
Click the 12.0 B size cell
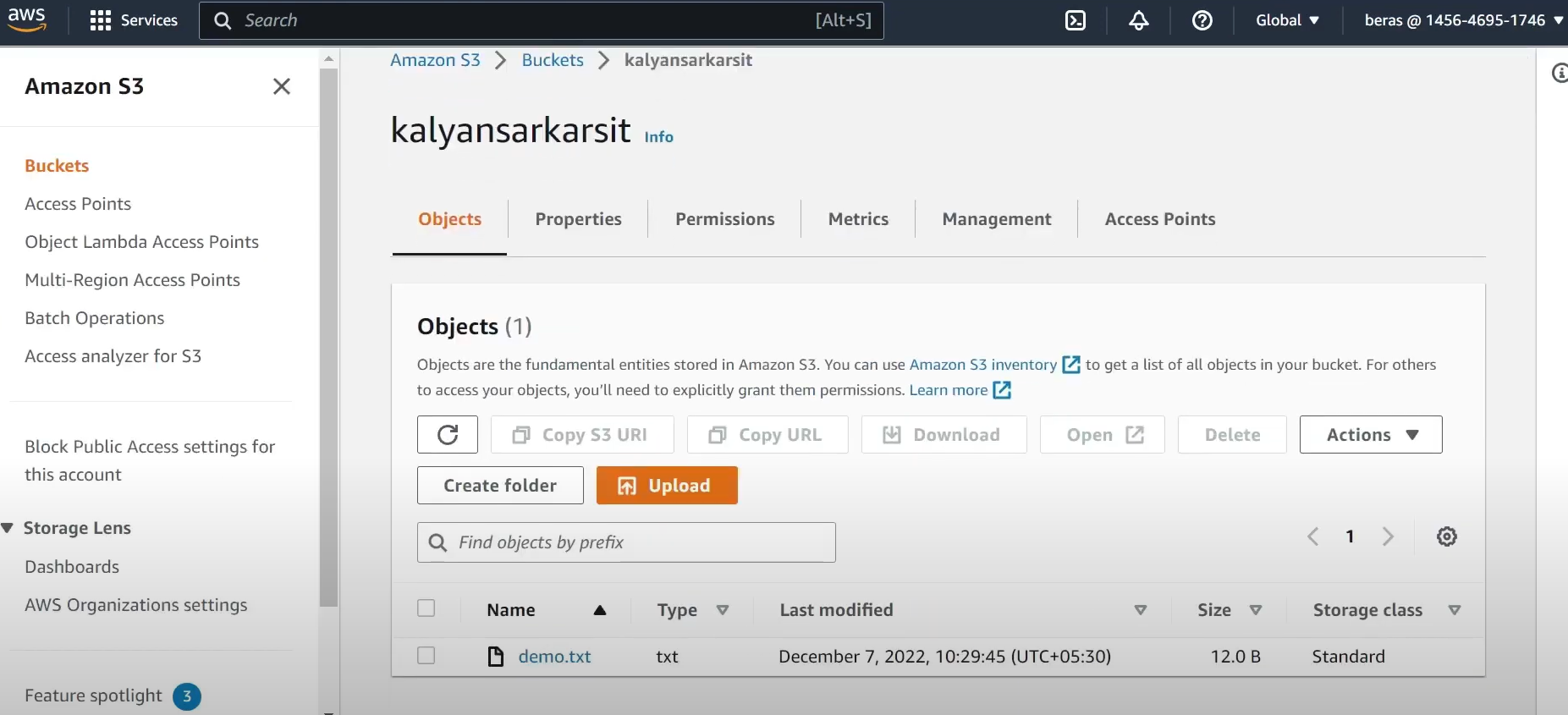[x=1235, y=657]
